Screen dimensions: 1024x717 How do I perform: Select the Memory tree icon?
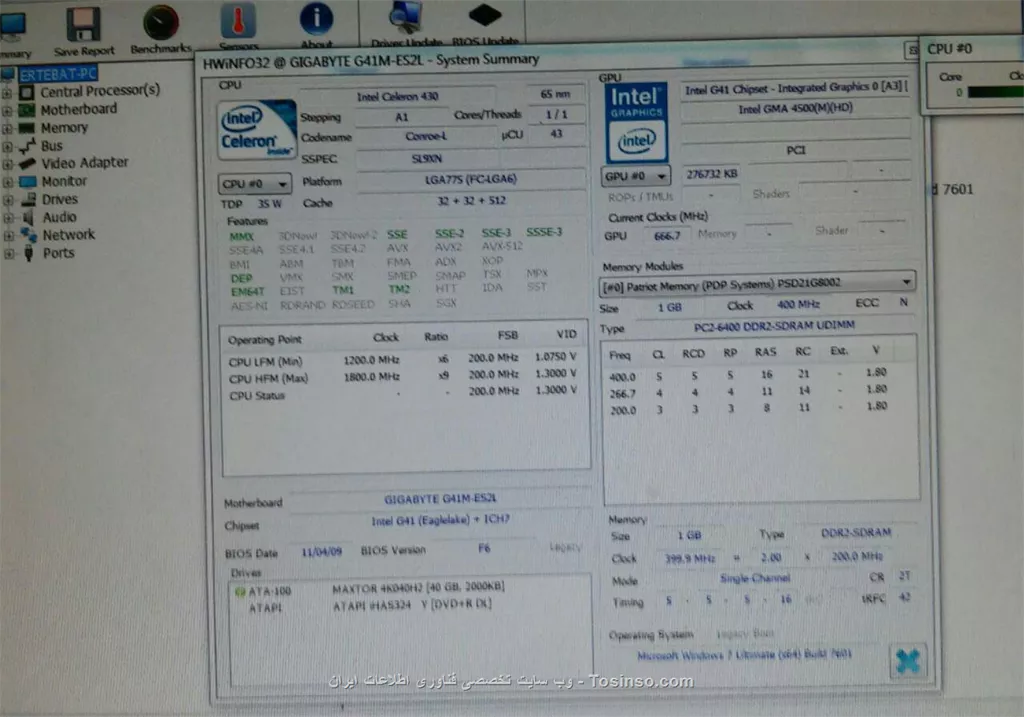[26, 128]
